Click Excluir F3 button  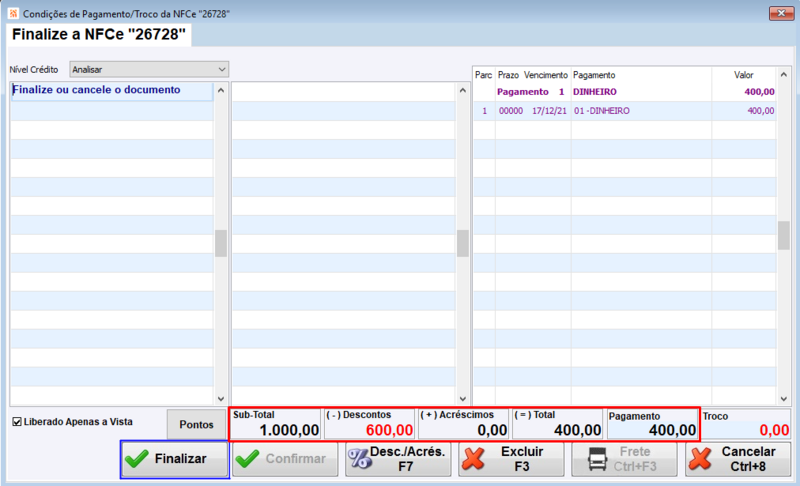[511, 459]
